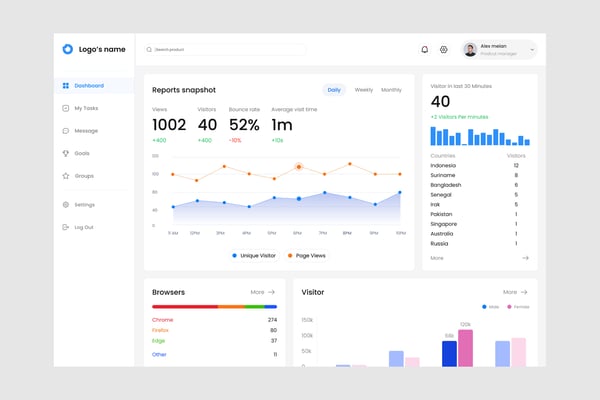
Task: Toggle the Female legend in Visitor chart
Action: pyautogui.click(x=518, y=307)
